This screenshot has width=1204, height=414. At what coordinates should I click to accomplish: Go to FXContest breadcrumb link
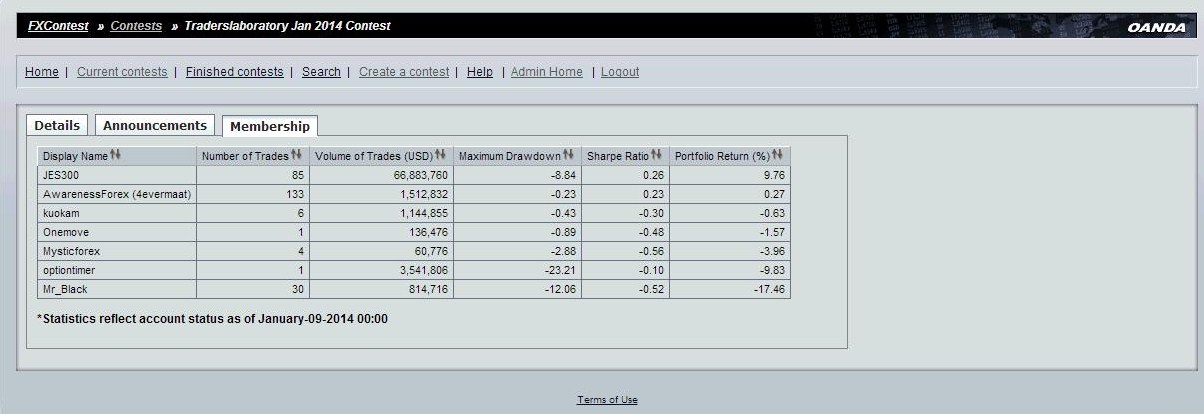click(58, 26)
